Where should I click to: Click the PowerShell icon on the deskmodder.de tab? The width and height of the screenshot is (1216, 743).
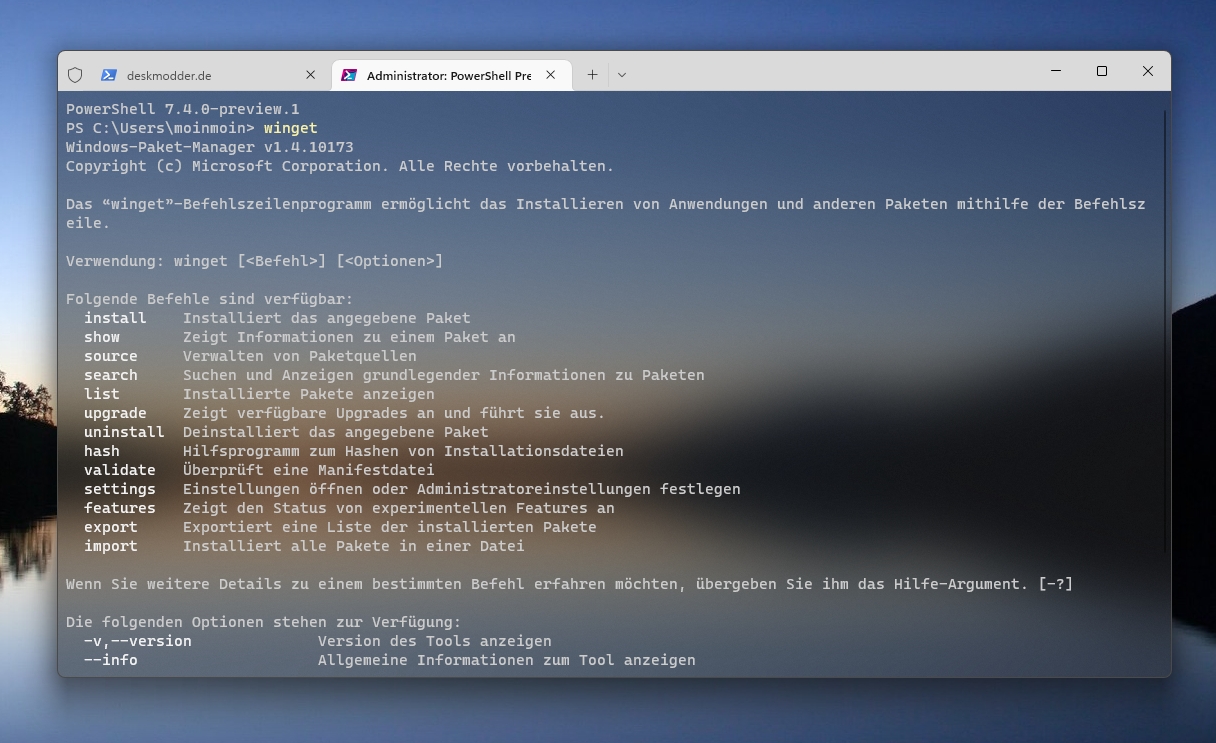pyautogui.click(x=109, y=75)
